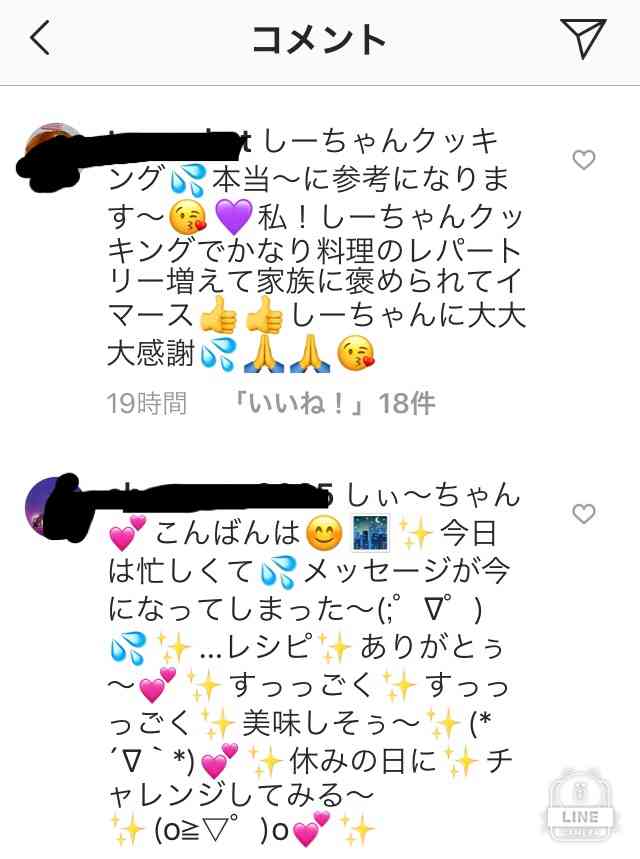
Task: Tap the thumbs up emojis after マース
Action: point(242,316)
